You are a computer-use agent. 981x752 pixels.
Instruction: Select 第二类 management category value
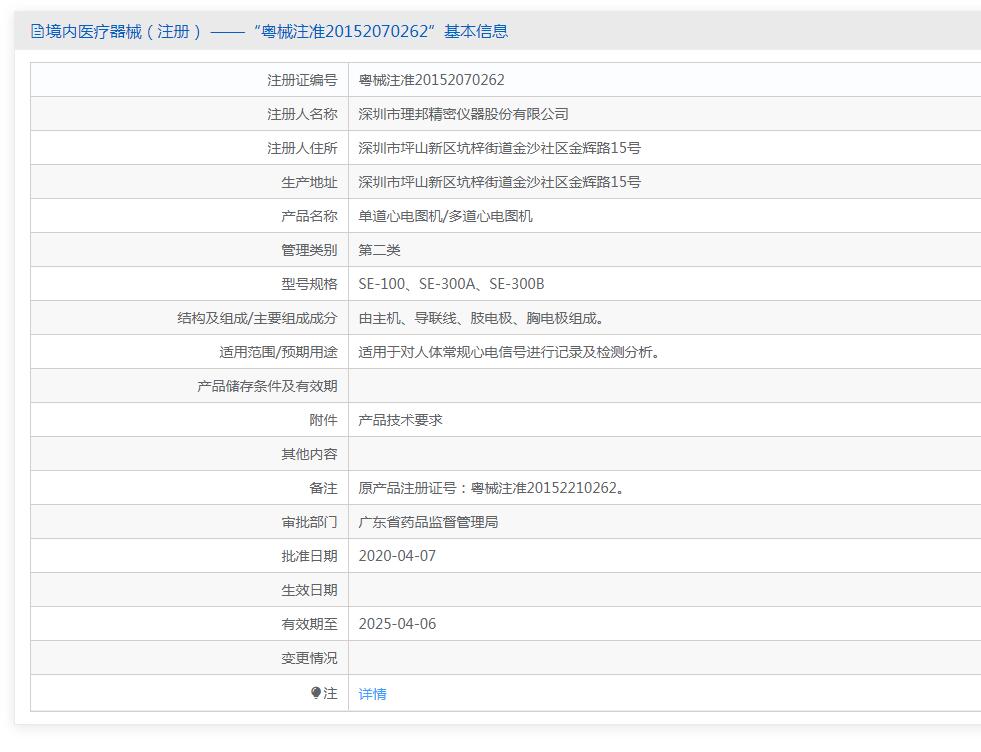(x=379, y=250)
